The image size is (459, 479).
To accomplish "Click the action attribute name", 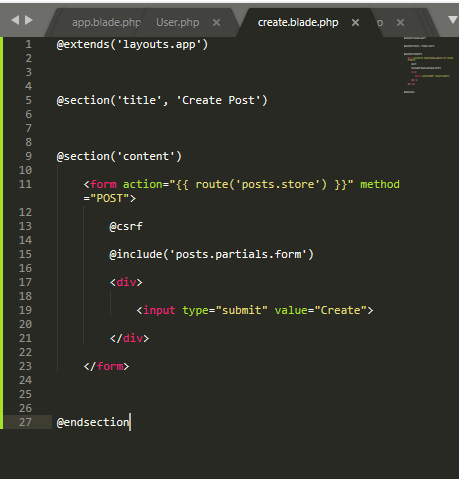I will 143,184.
